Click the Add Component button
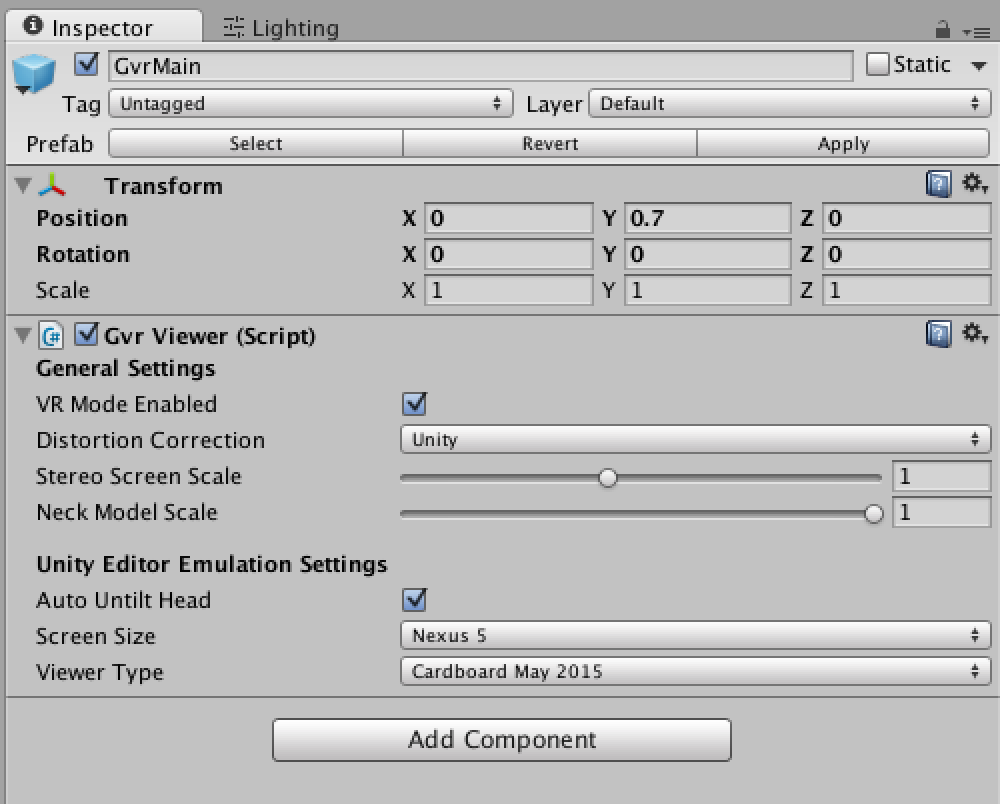The image size is (1000, 804). point(502,740)
